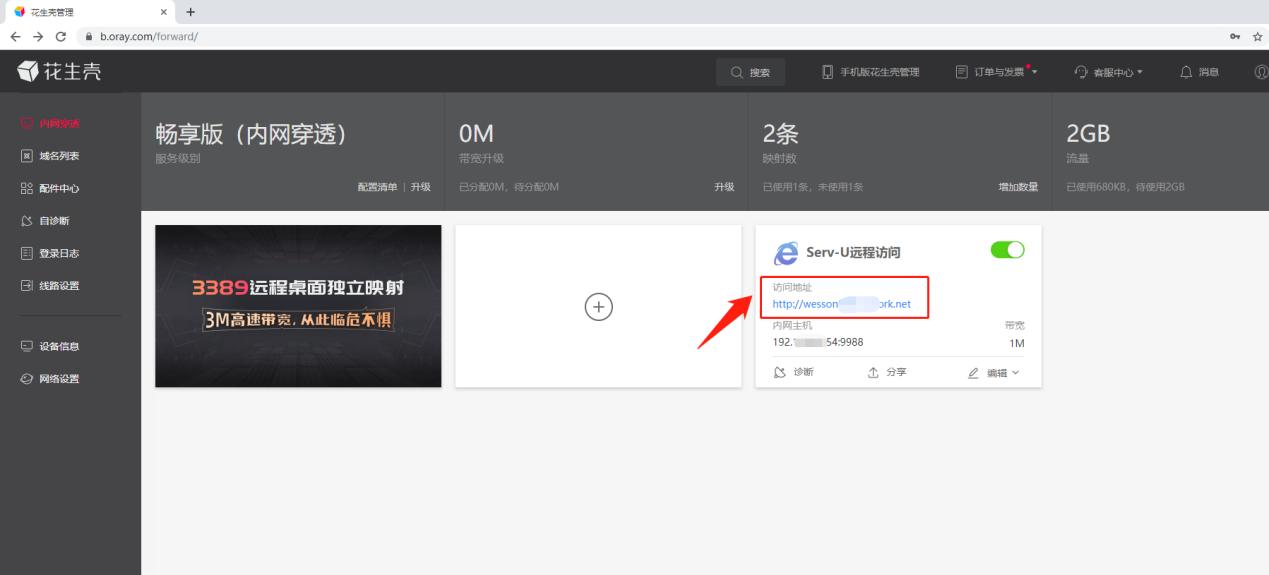Click the 2条 mapping count heading
Screen dimensions: 1269x575
pyautogui.click(x=781, y=135)
